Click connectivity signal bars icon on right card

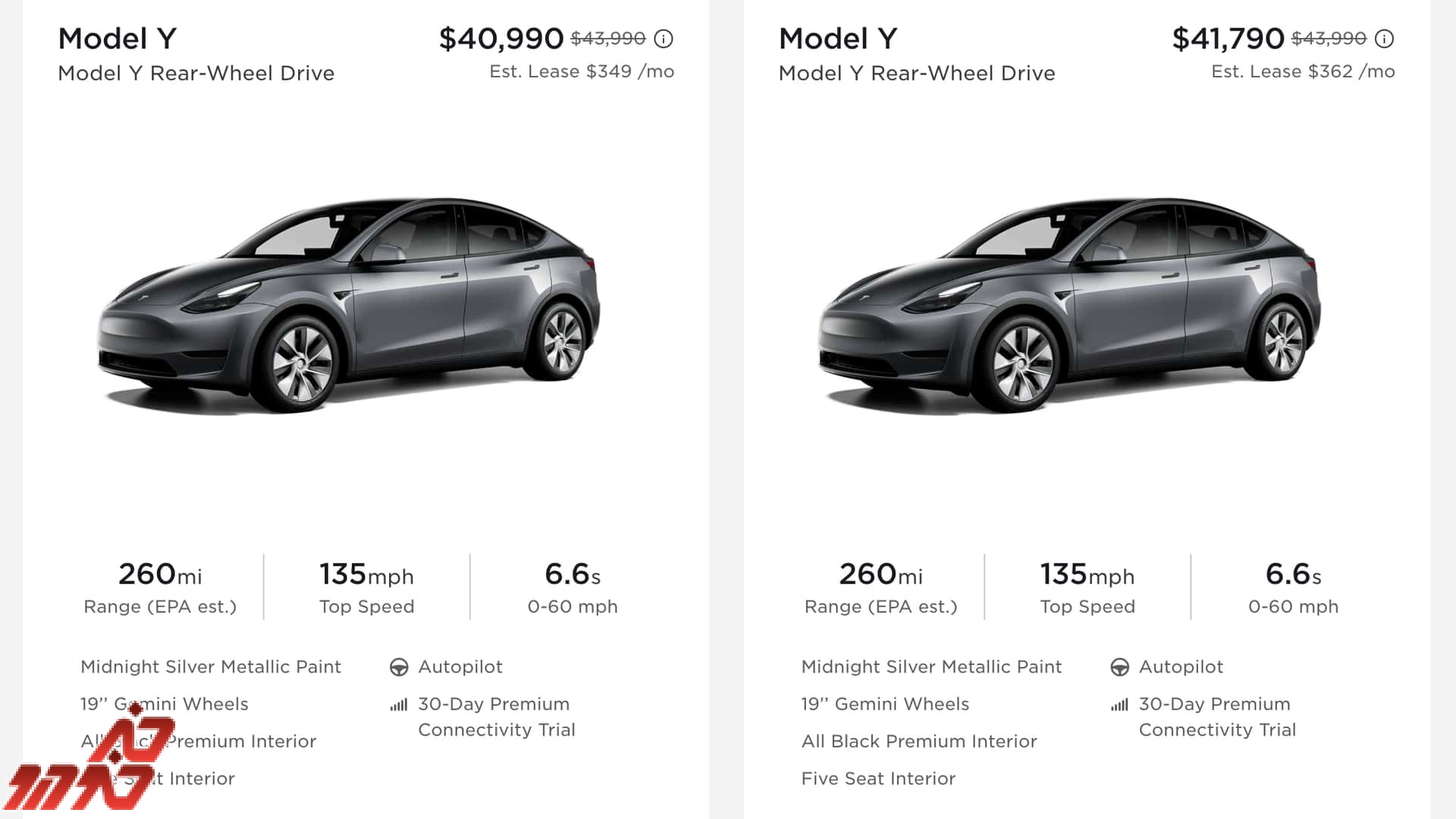pyautogui.click(x=1119, y=705)
